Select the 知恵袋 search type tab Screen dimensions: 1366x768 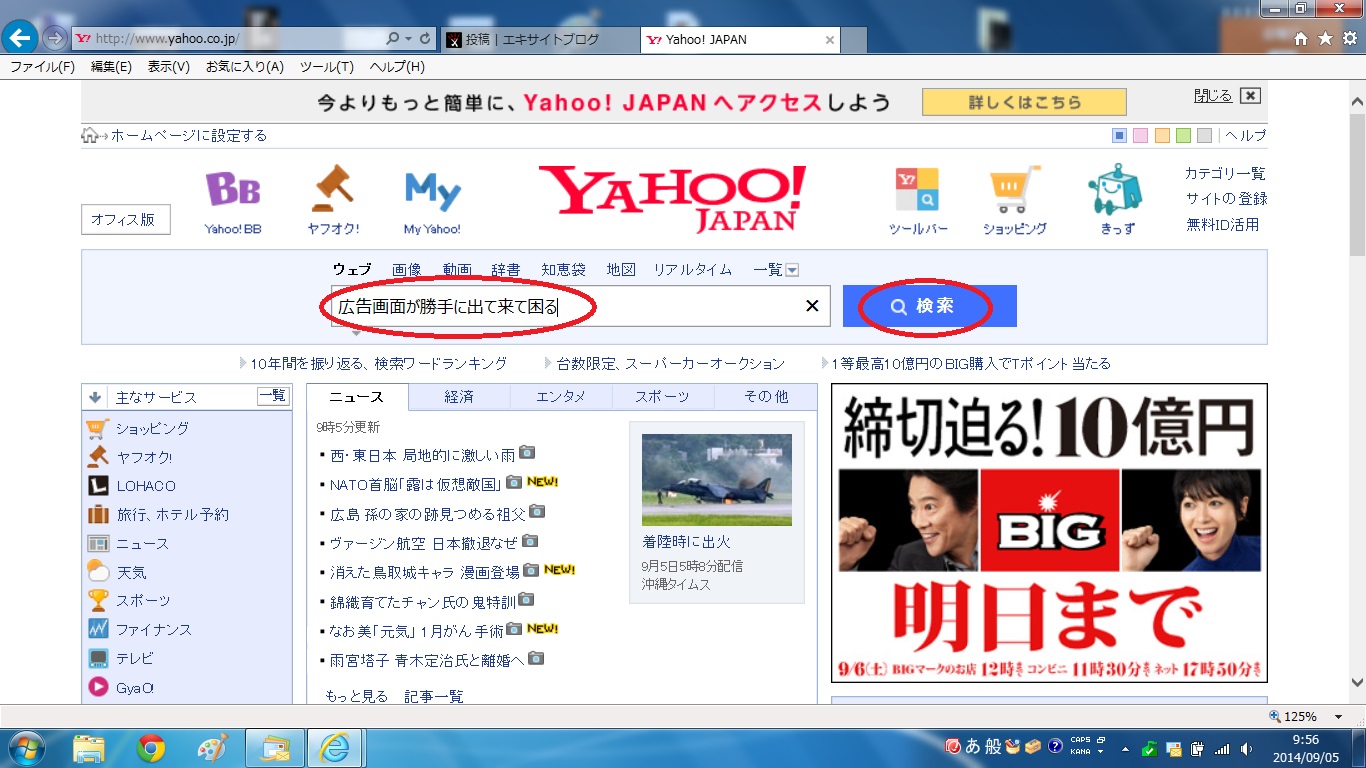563,270
